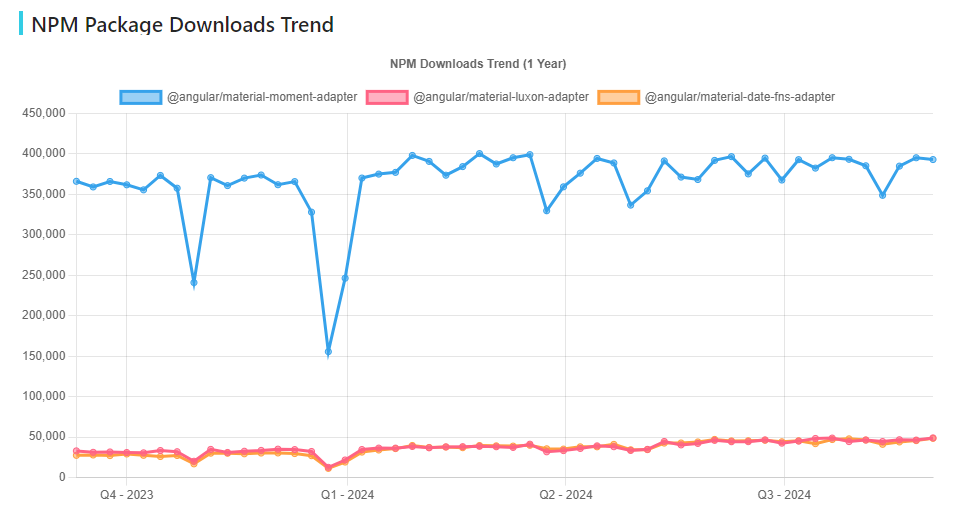Toggle the @angular/material-date-fns-adapter legend label
Viewport: 961px width, 520px height.
coord(739,97)
